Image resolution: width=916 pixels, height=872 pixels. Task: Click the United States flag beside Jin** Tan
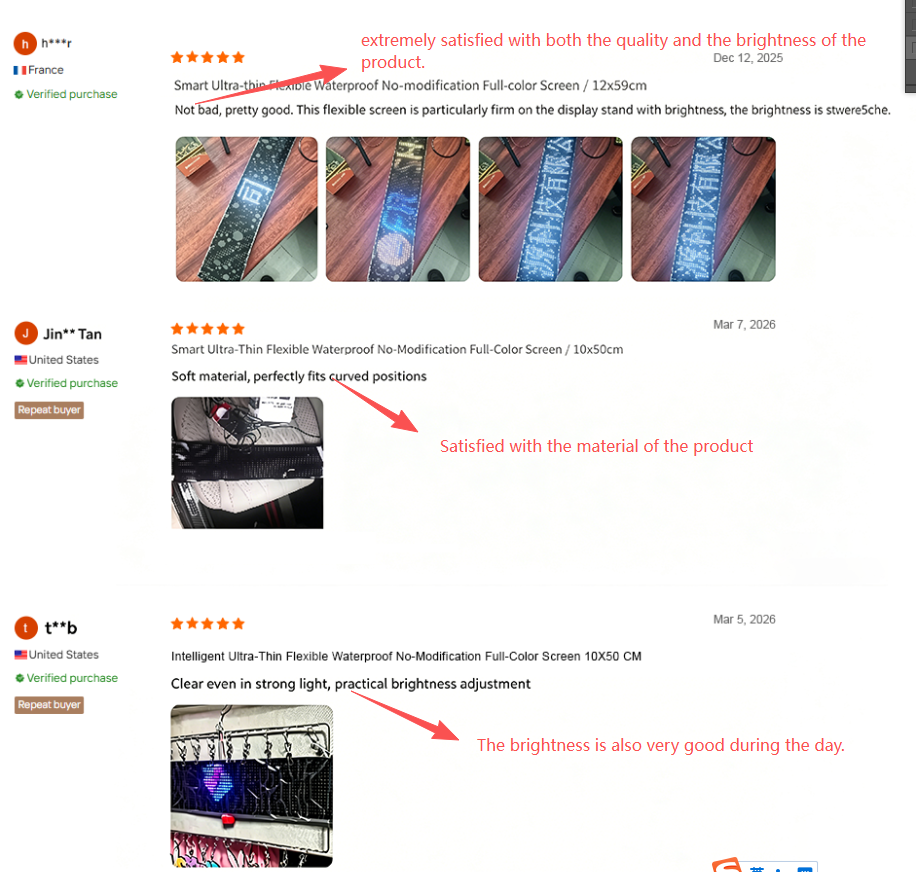coord(20,360)
